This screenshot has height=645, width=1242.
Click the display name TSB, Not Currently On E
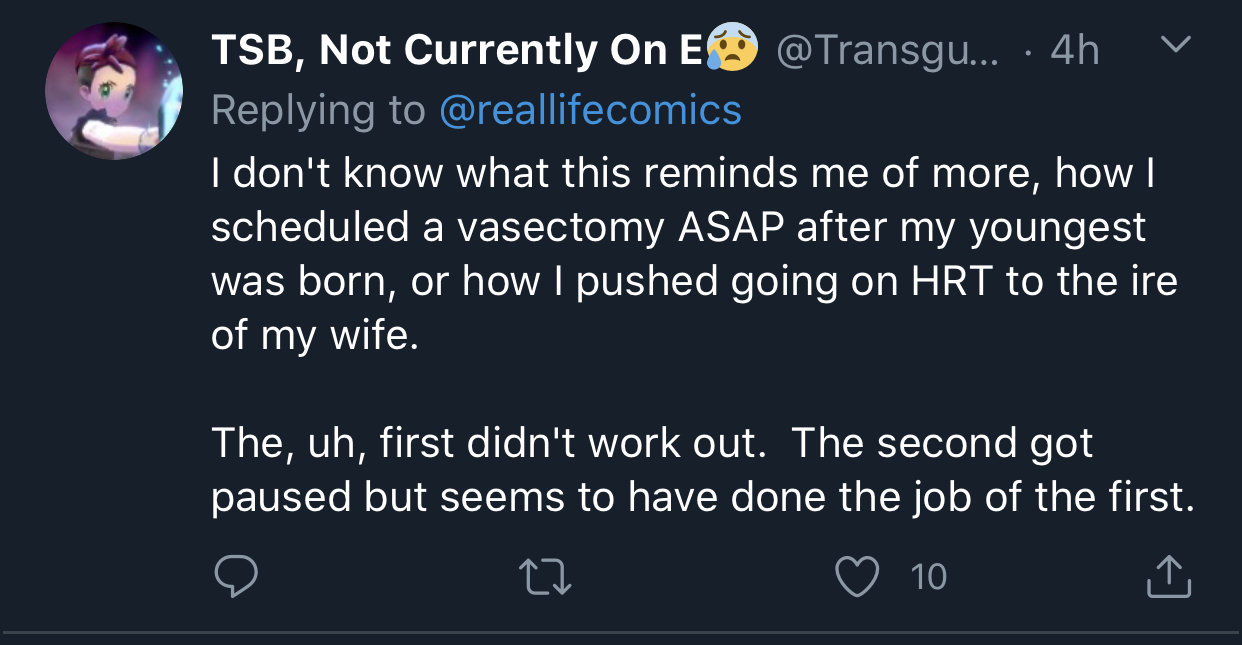(x=457, y=50)
